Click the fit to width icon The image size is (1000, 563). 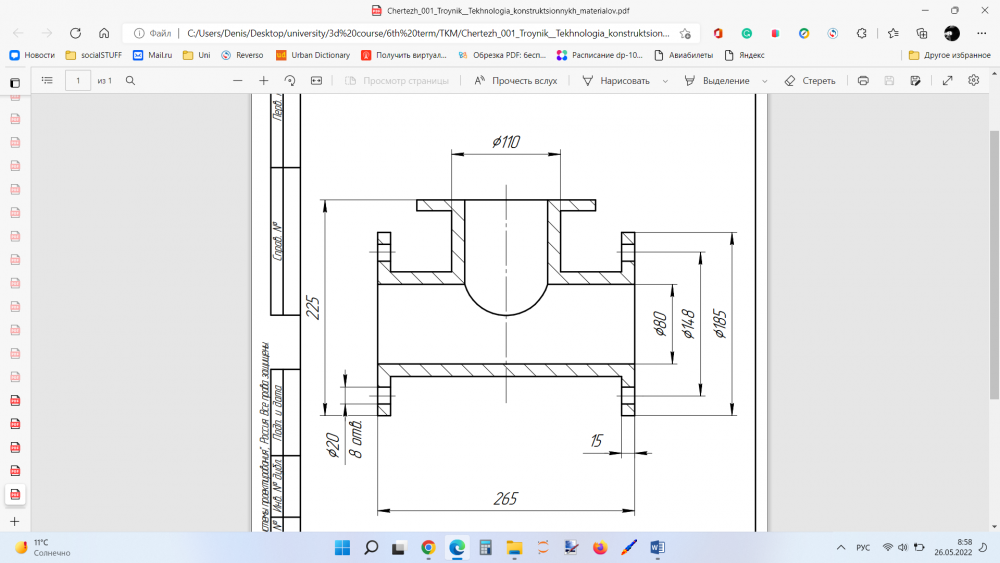(x=316, y=80)
